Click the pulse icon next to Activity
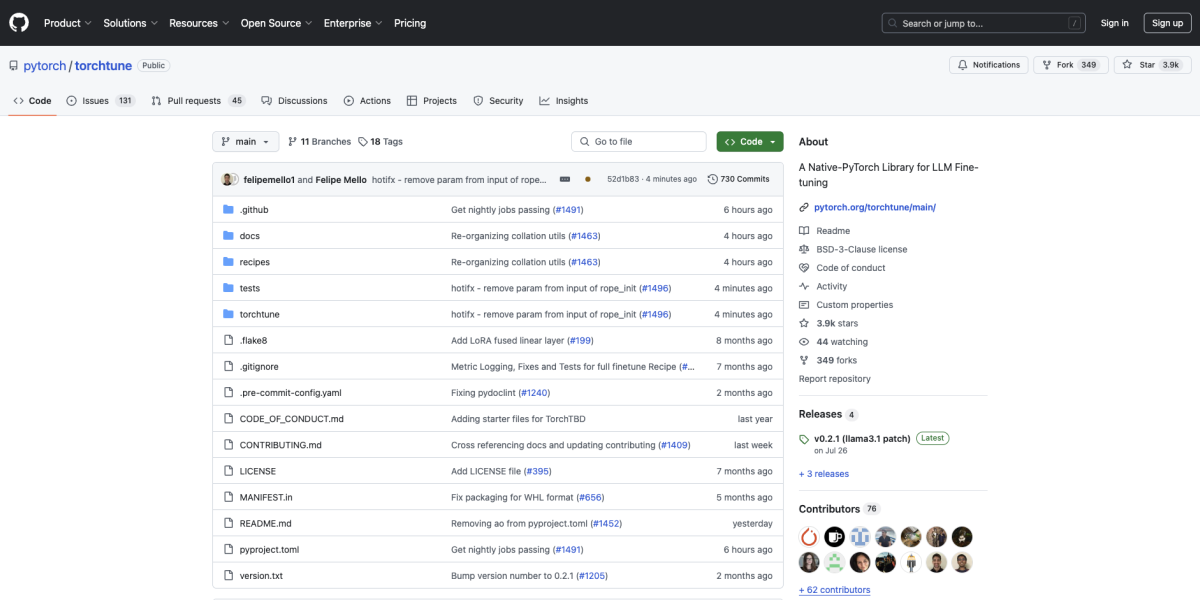Image resolution: width=1200 pixels, height=600 pixels. tap(804, 287)
